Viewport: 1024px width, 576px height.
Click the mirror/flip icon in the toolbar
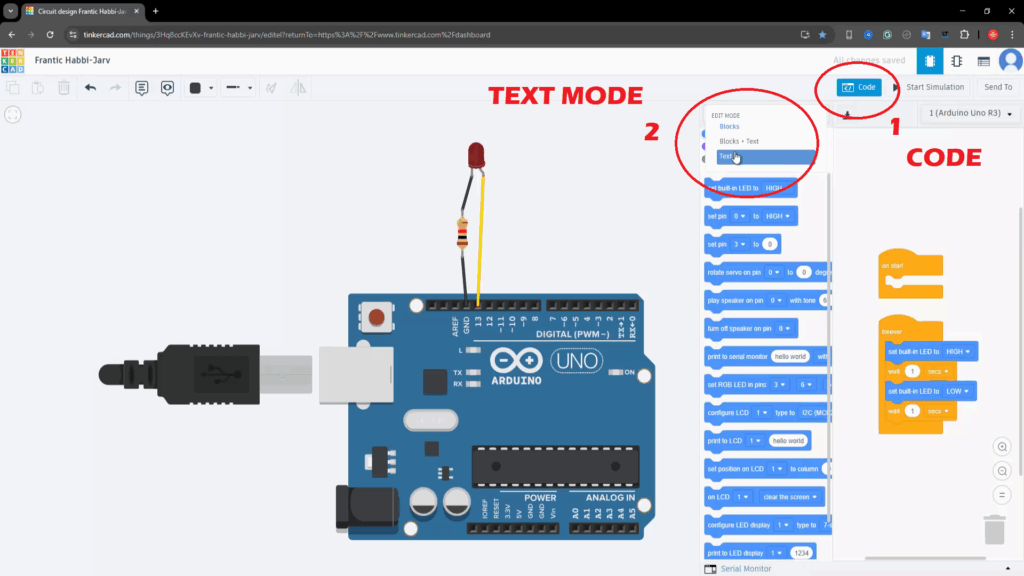pos(297,88)
